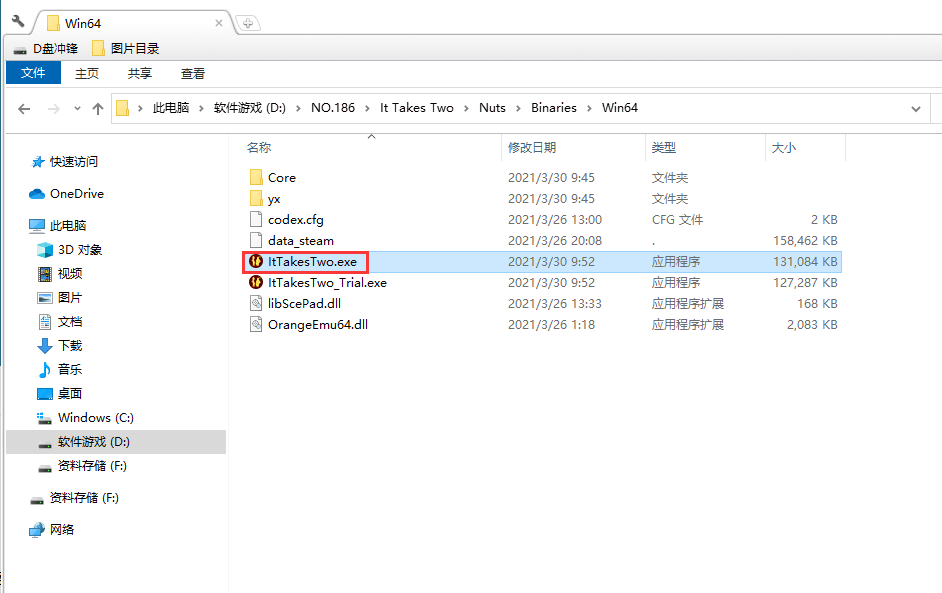The image size is (942, 593).
Task: Expand breadcrumb chevron after Binaries
Action: point(589,108)
